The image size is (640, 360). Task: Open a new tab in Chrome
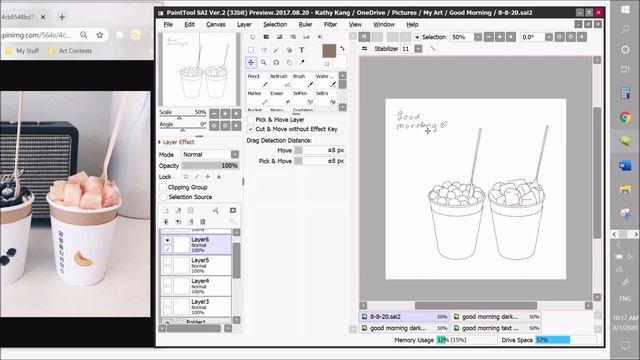(62, 17)
